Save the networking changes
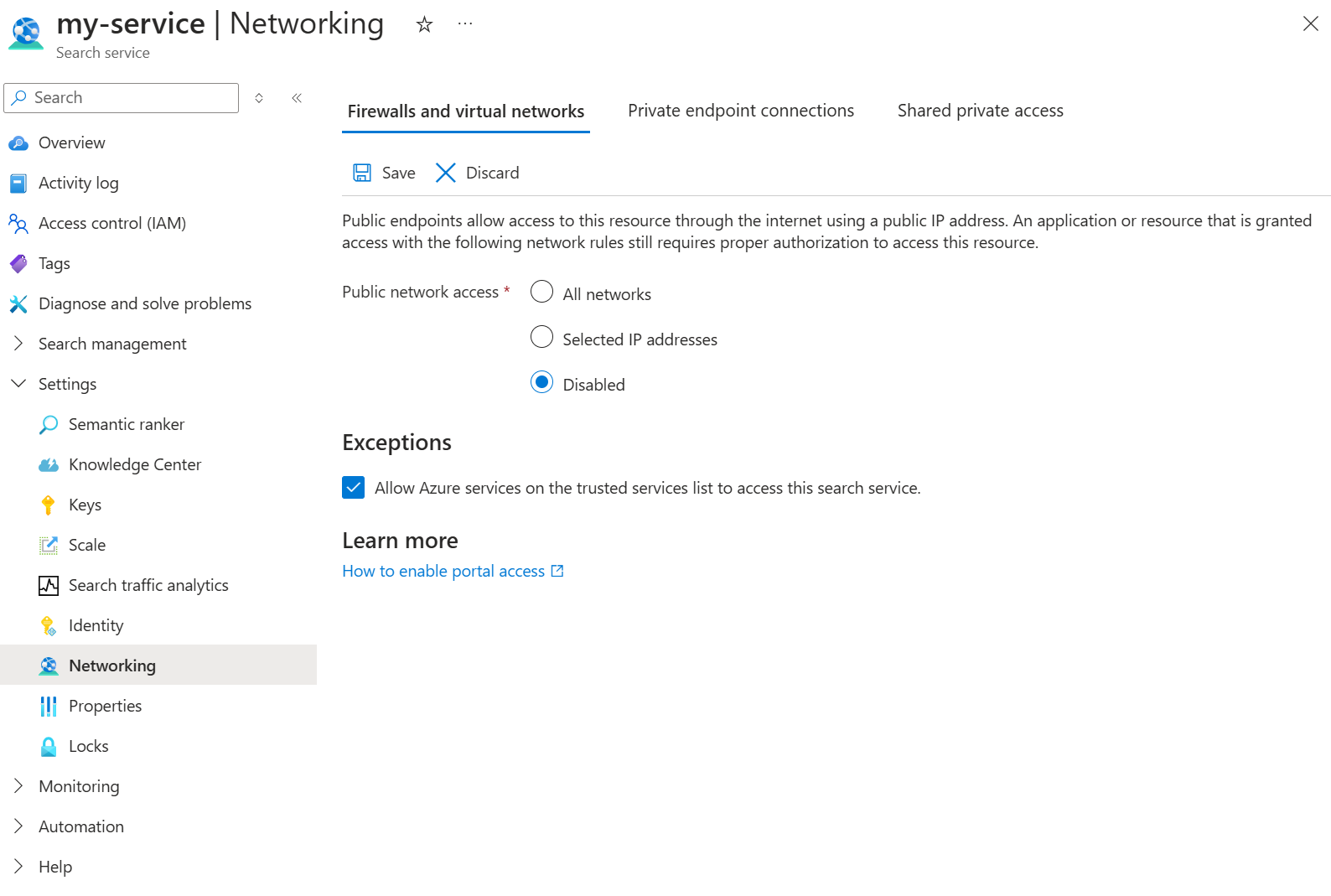The image size is (1331, 896). click(x=385, y=173)
